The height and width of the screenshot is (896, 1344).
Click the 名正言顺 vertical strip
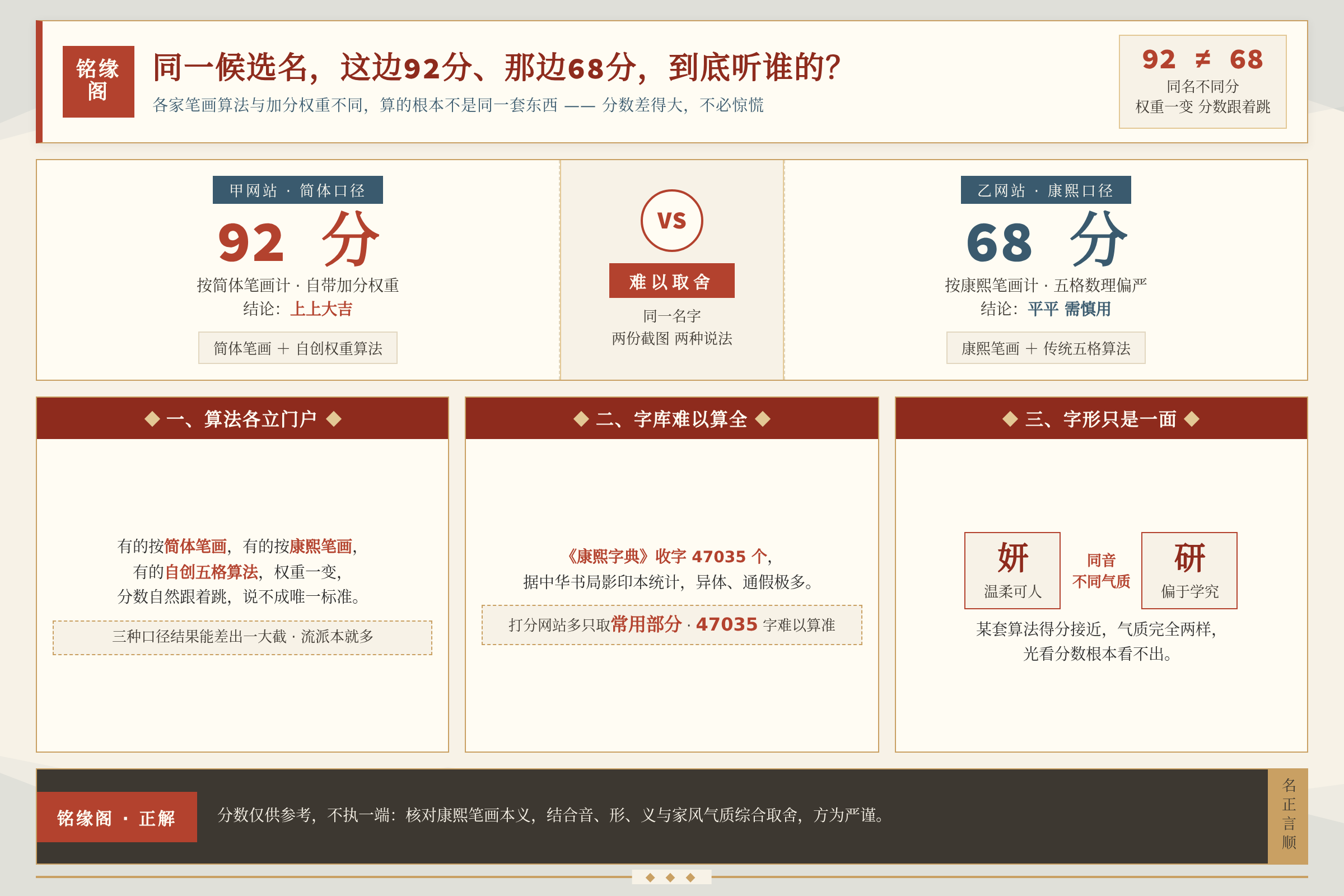(x=1288, y=816)
